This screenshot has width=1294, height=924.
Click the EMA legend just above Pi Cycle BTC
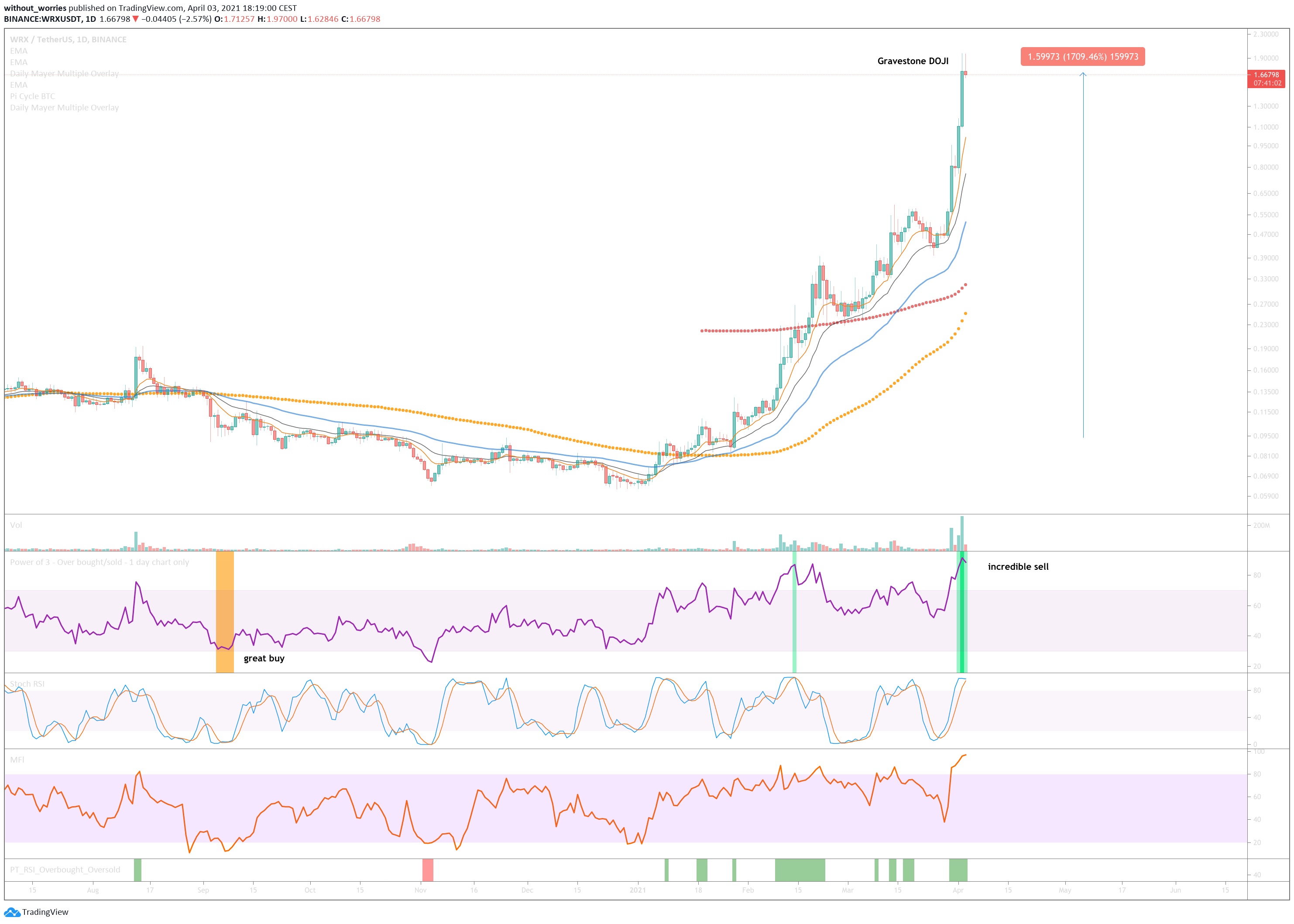point(19,85)
